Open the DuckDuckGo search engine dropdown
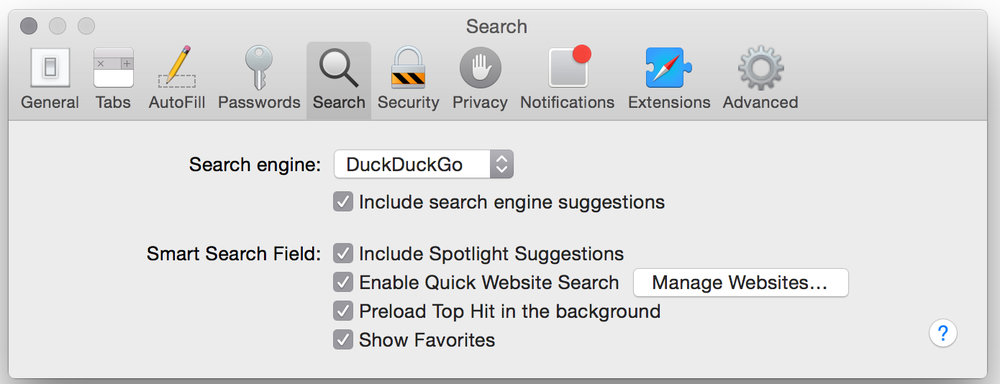The width and height of the screenshot is (1000, 384). pos(423,165)
